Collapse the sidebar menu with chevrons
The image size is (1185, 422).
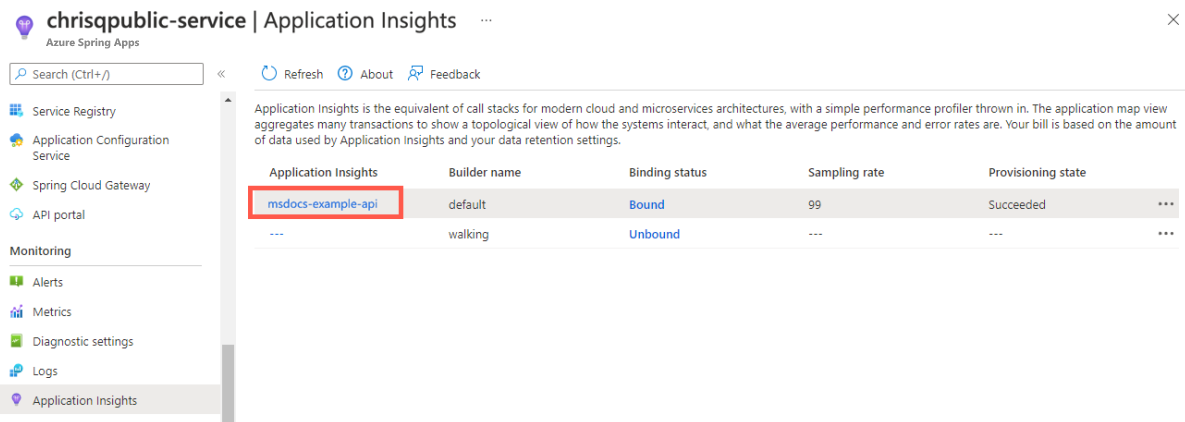(221, 74)
